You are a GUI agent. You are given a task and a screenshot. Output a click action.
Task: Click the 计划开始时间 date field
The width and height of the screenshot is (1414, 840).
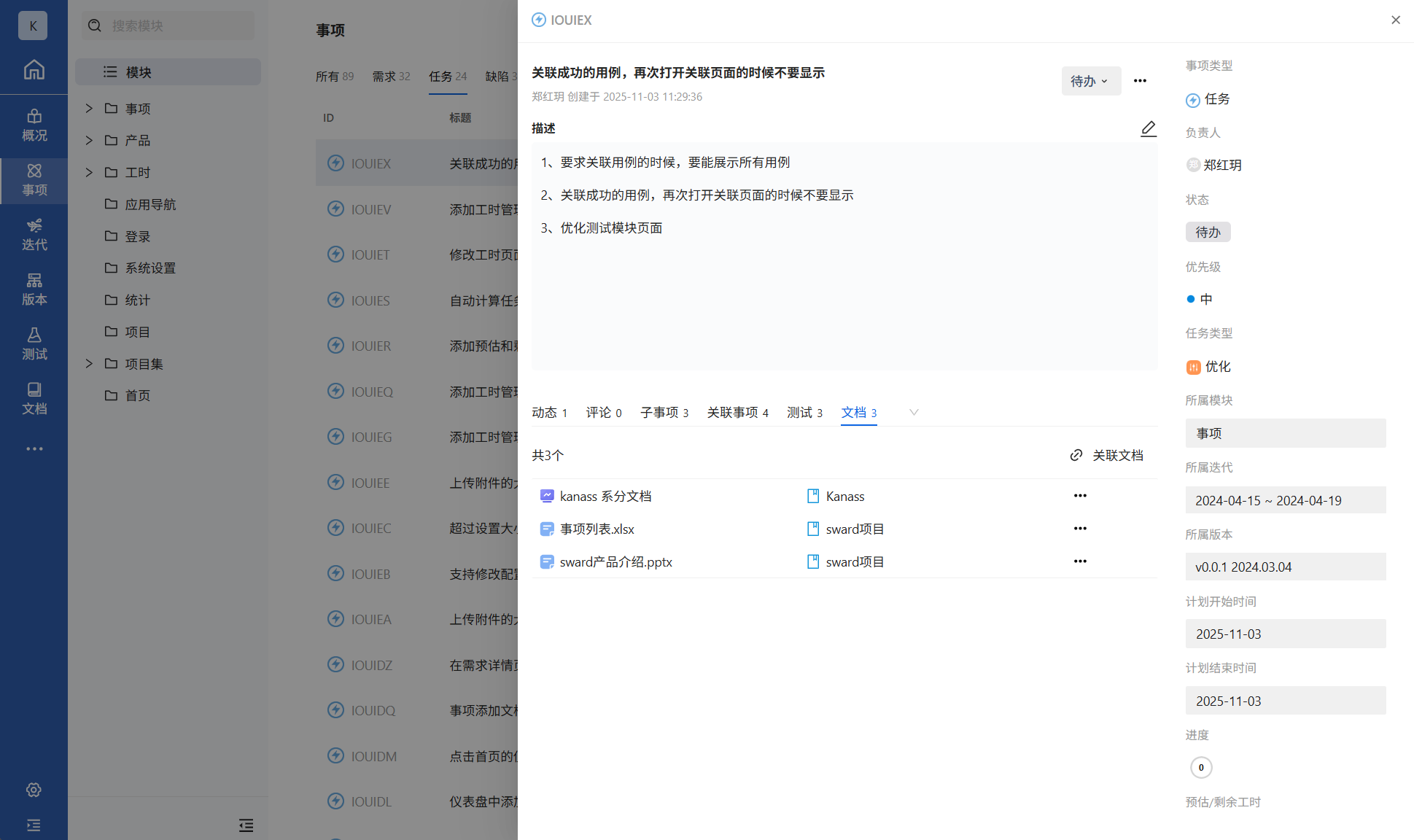pos(1285,634)
